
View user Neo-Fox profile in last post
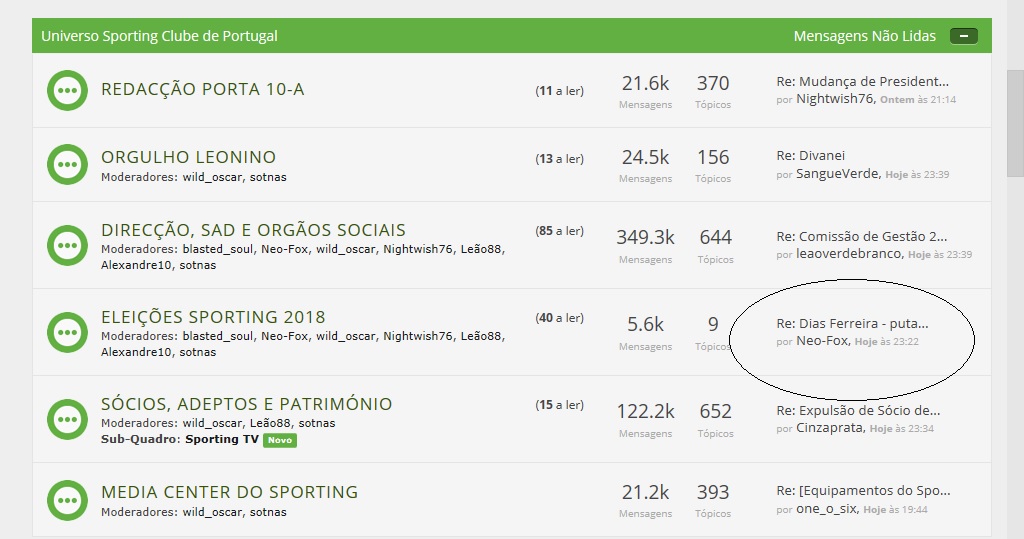(823, 340)
